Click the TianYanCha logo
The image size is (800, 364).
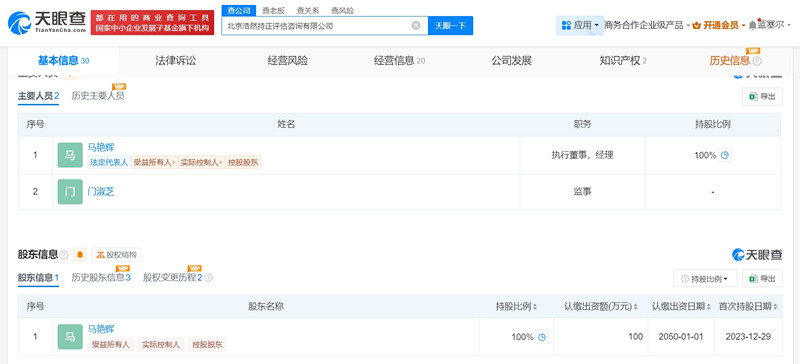tap(47, 22)
